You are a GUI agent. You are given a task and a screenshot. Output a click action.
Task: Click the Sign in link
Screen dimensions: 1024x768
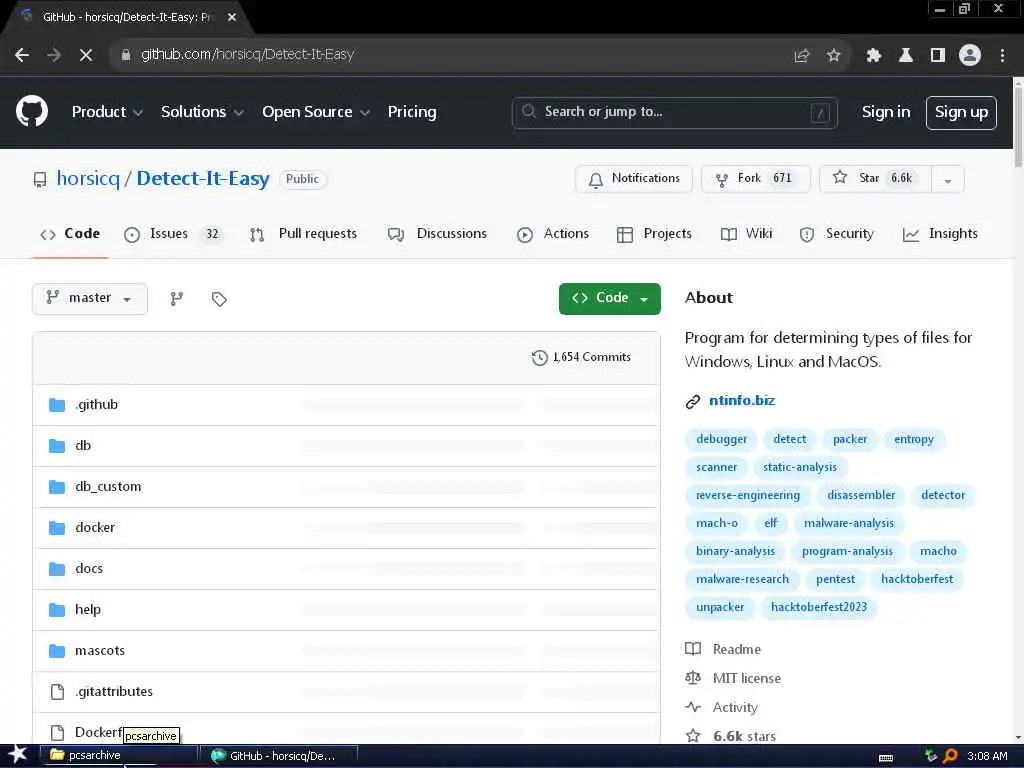(x=886, y=112)
